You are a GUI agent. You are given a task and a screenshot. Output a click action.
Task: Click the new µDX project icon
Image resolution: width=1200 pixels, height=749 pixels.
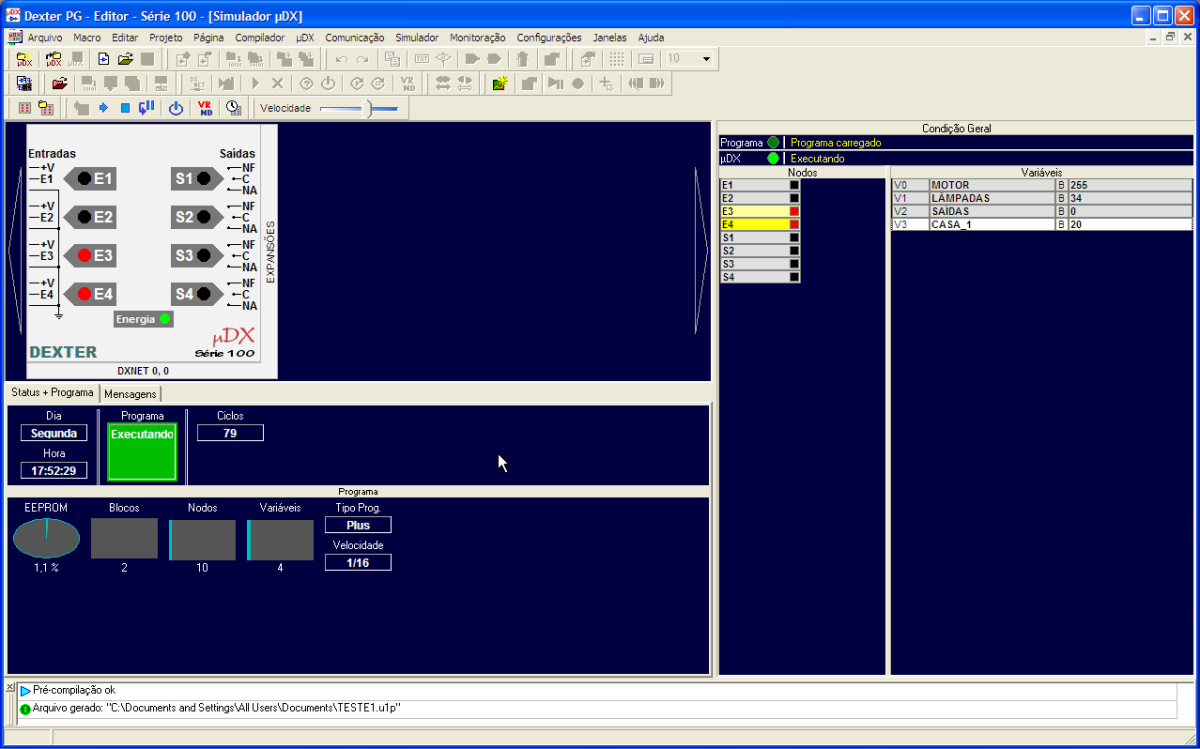[24, 59]
